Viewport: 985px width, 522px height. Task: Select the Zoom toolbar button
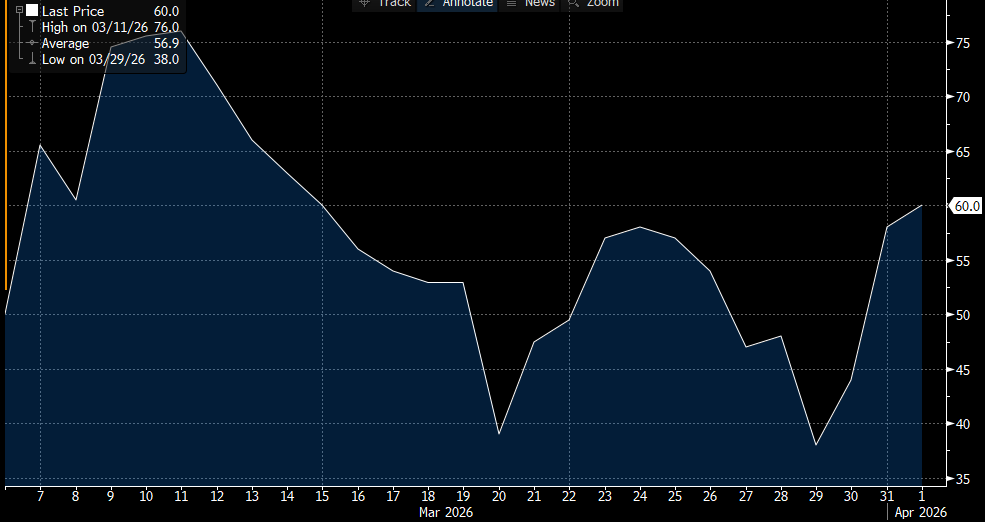click(592, 4)
